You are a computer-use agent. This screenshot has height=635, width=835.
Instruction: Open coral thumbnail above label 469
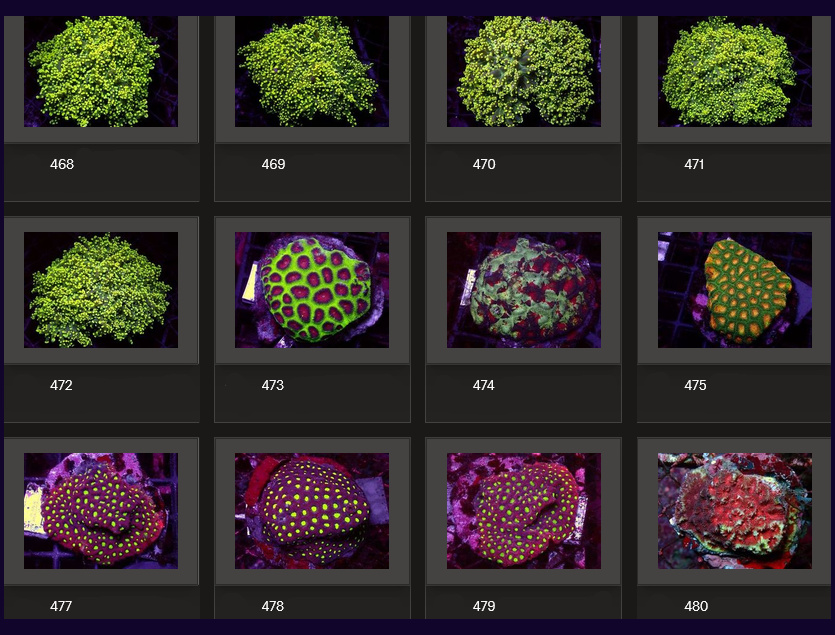tap(312, 71)
